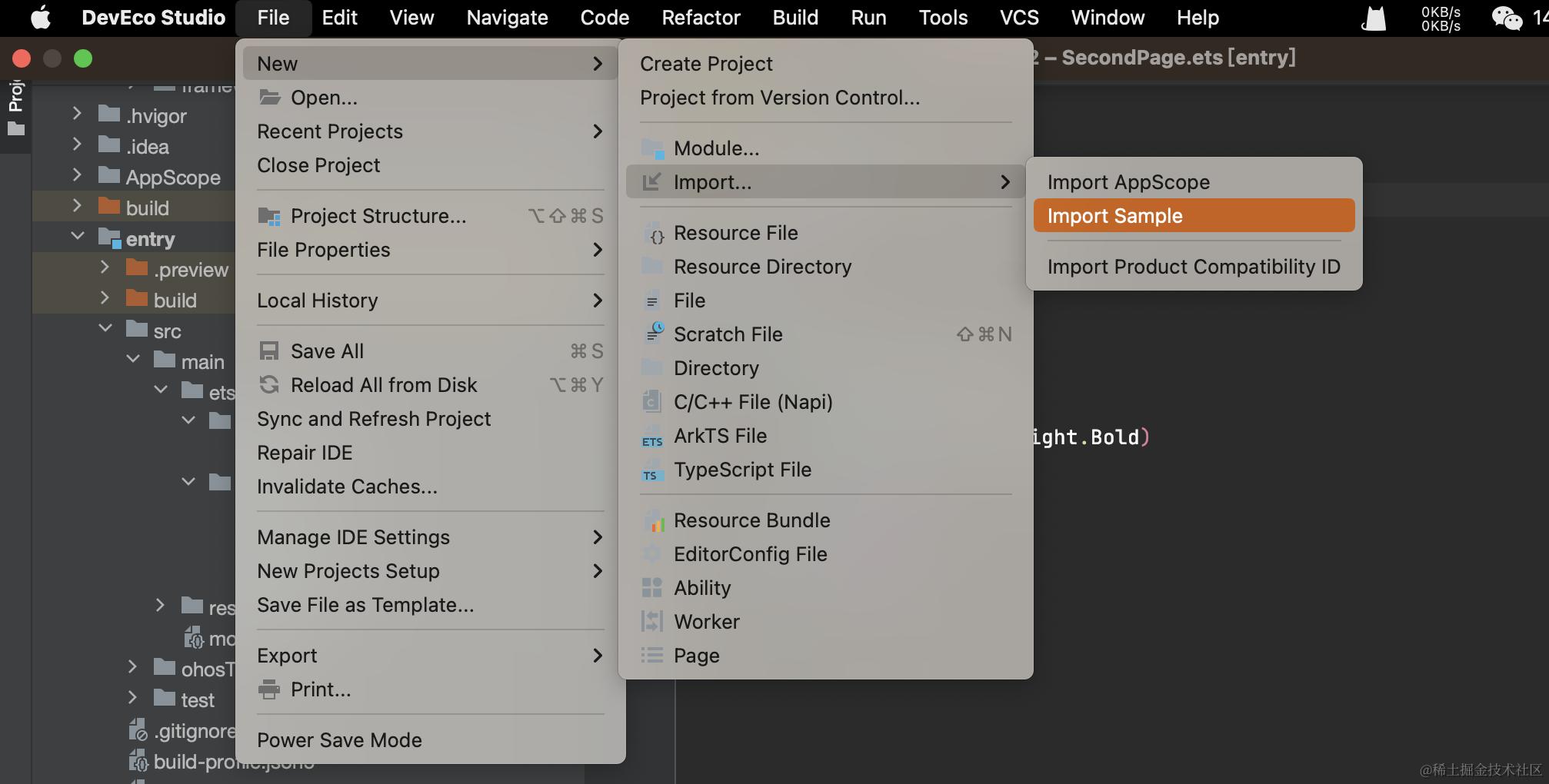Toggle Power Save Mode
1549x784 pixels.
click(x=339, y=740)
